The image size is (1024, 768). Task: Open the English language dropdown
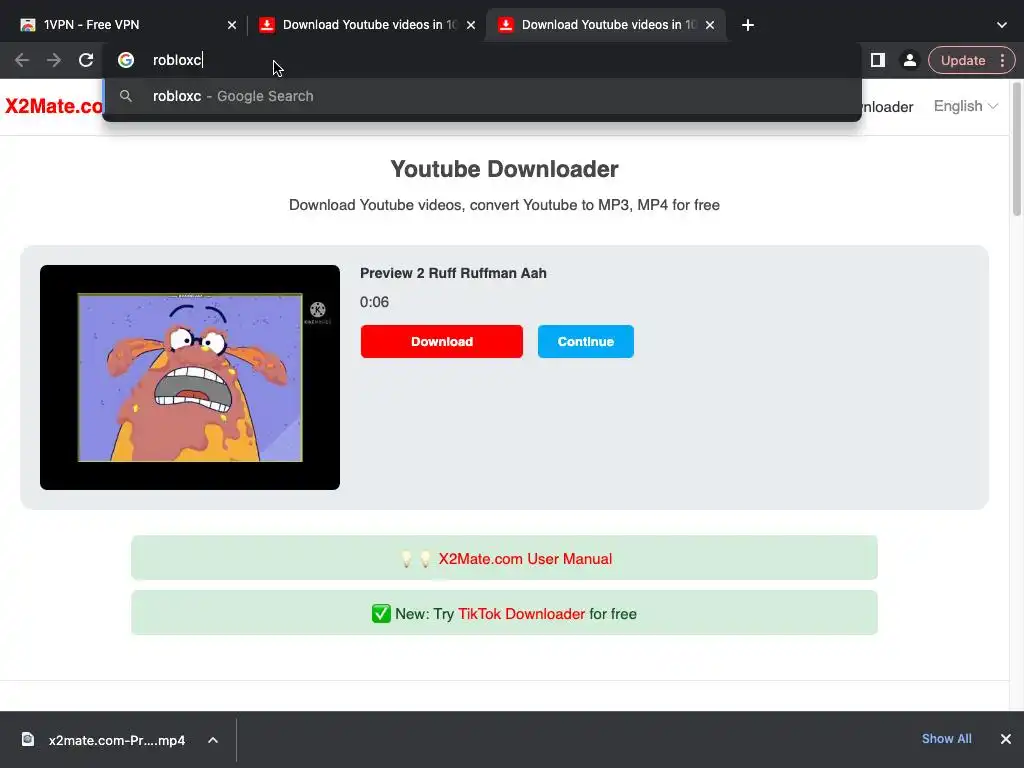click(x=965, y=106)
